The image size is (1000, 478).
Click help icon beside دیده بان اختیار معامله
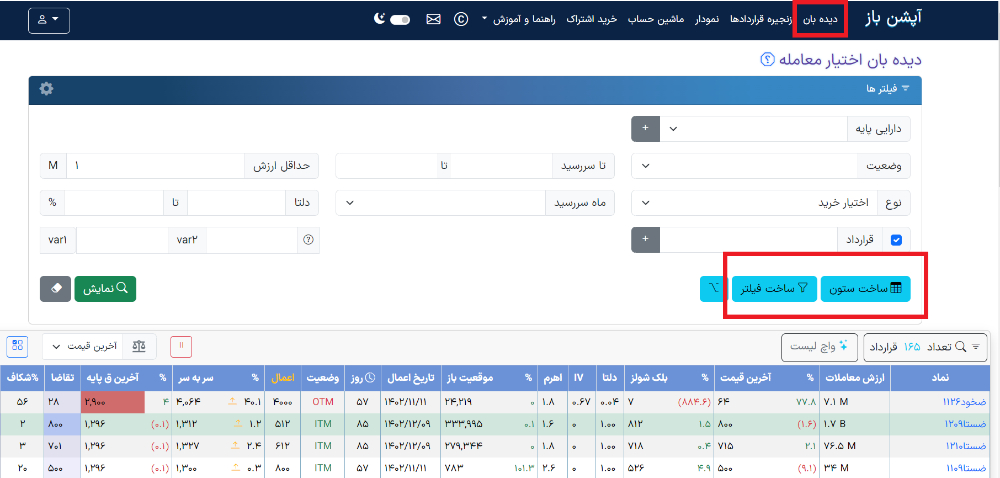point(767,59)
